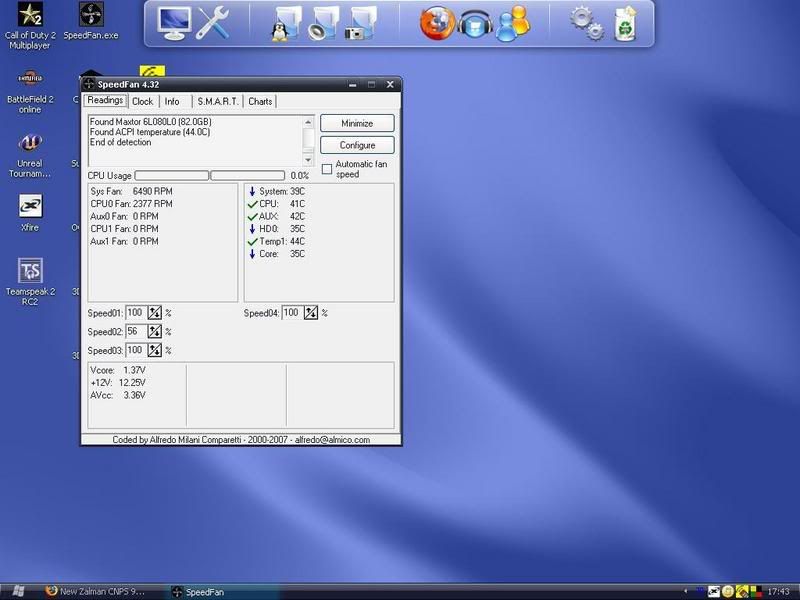The image size is (800, 600).
Task: Click the Configure button
Action: click(357, 145)
